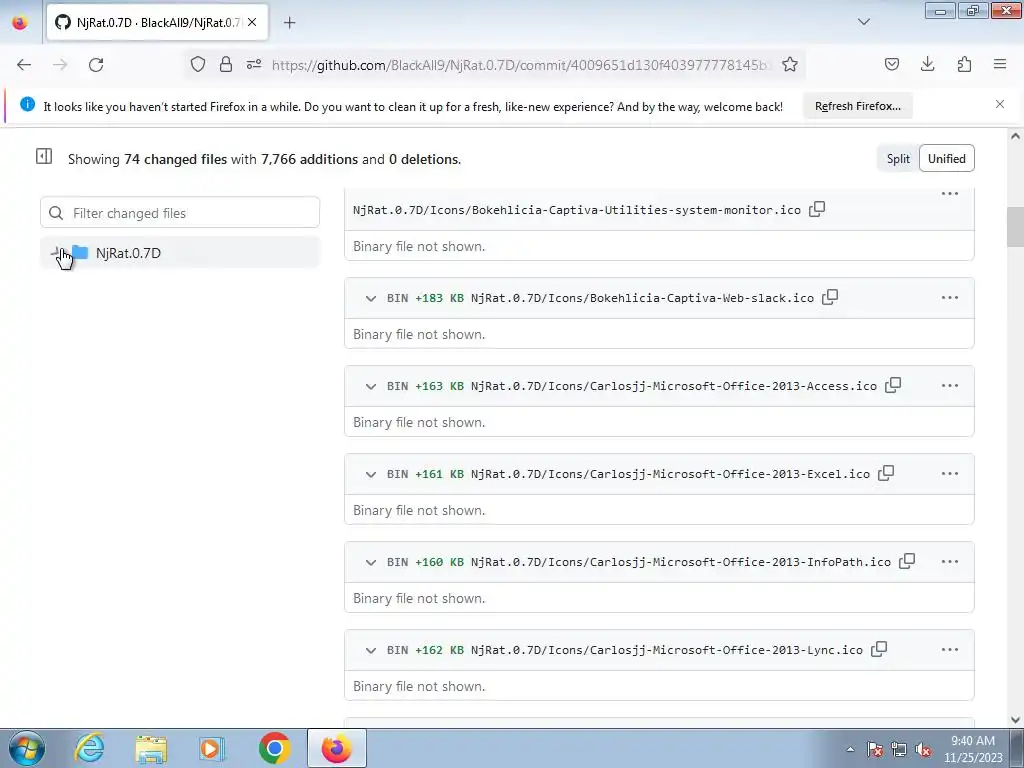This screenshot has height=768, width=1024.
Task: Open options menu for Office-2013-Lync.ico
Action: [950, 650]
